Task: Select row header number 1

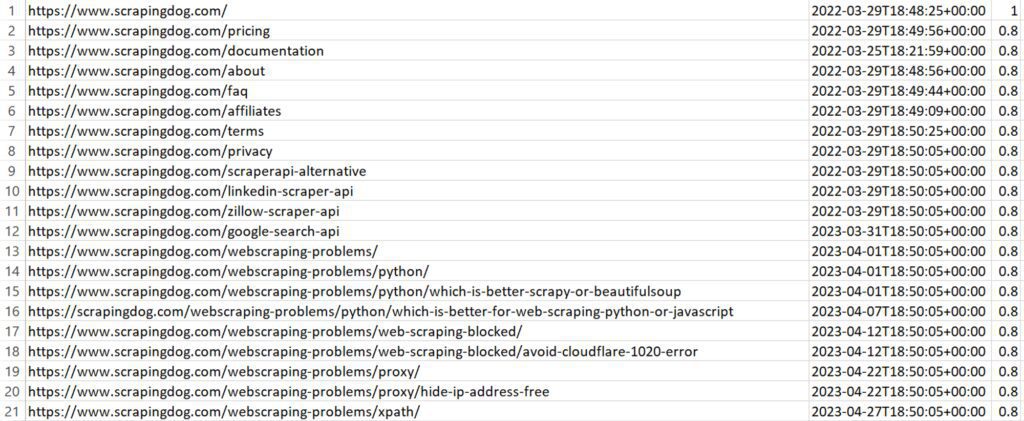Action: [11, 11]
